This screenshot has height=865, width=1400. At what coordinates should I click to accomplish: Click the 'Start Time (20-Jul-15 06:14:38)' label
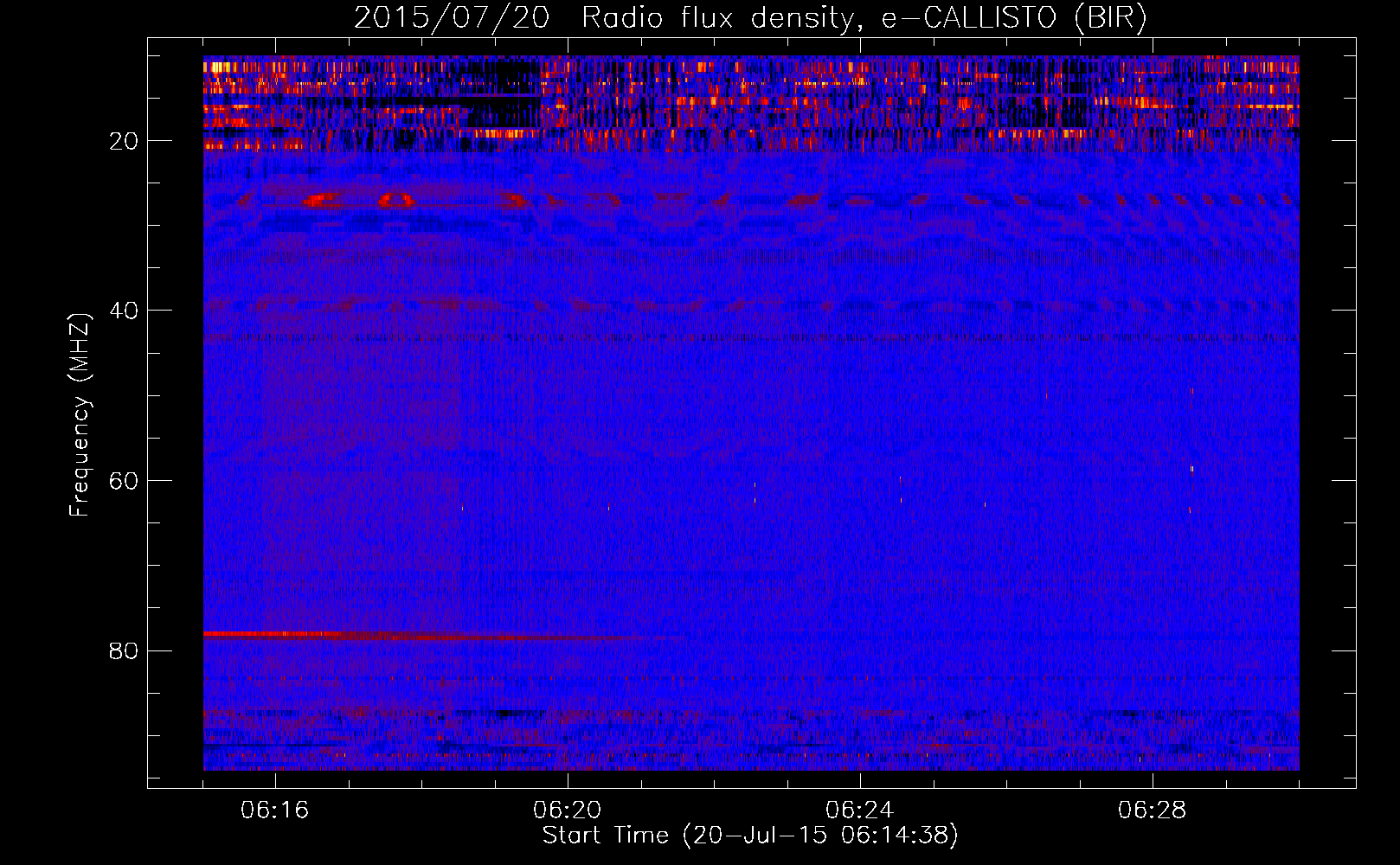coord(750,836)
